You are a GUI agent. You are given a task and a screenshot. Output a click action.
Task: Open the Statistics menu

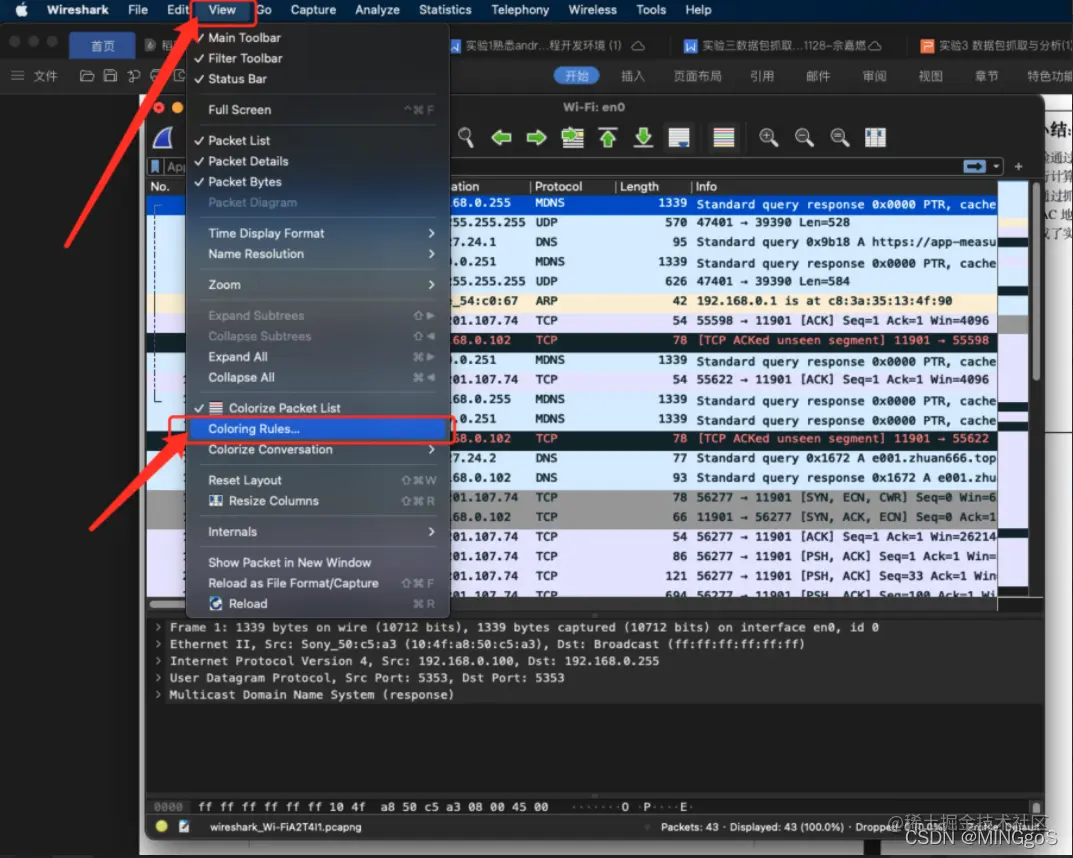(x=445, y=10)
